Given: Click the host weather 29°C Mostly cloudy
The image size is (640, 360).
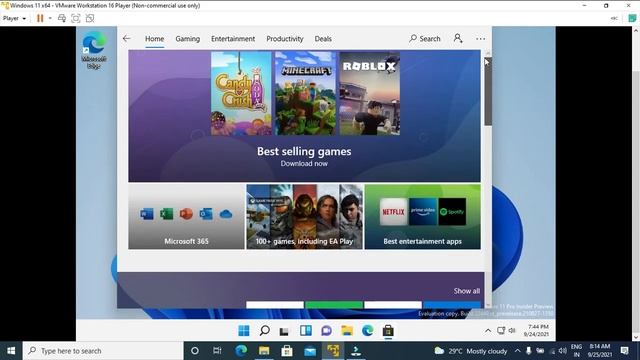Looking at the screenshot, I should pyautogui.click(x=471, y=351).
